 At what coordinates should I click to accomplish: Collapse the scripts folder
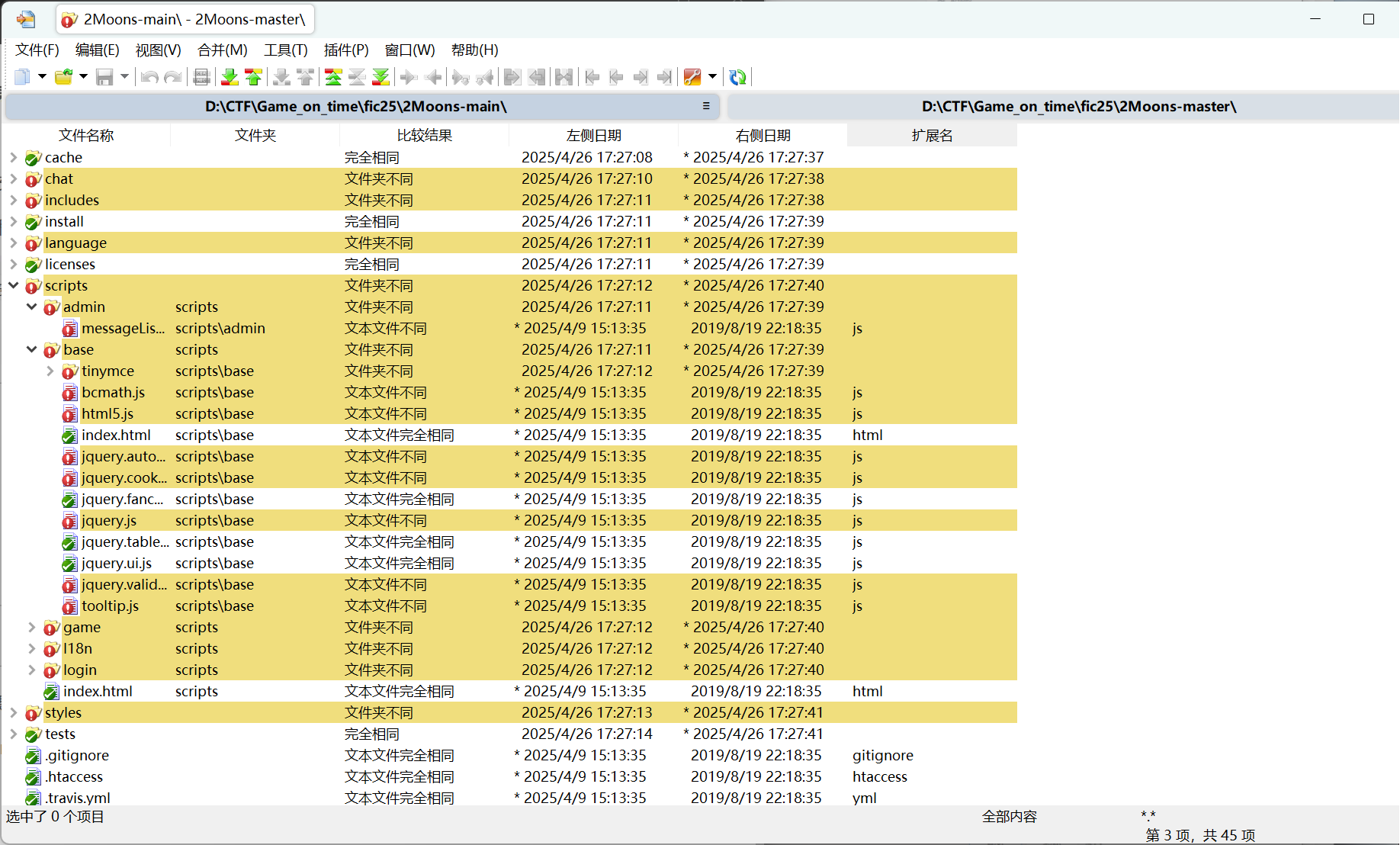click(13, 285)
